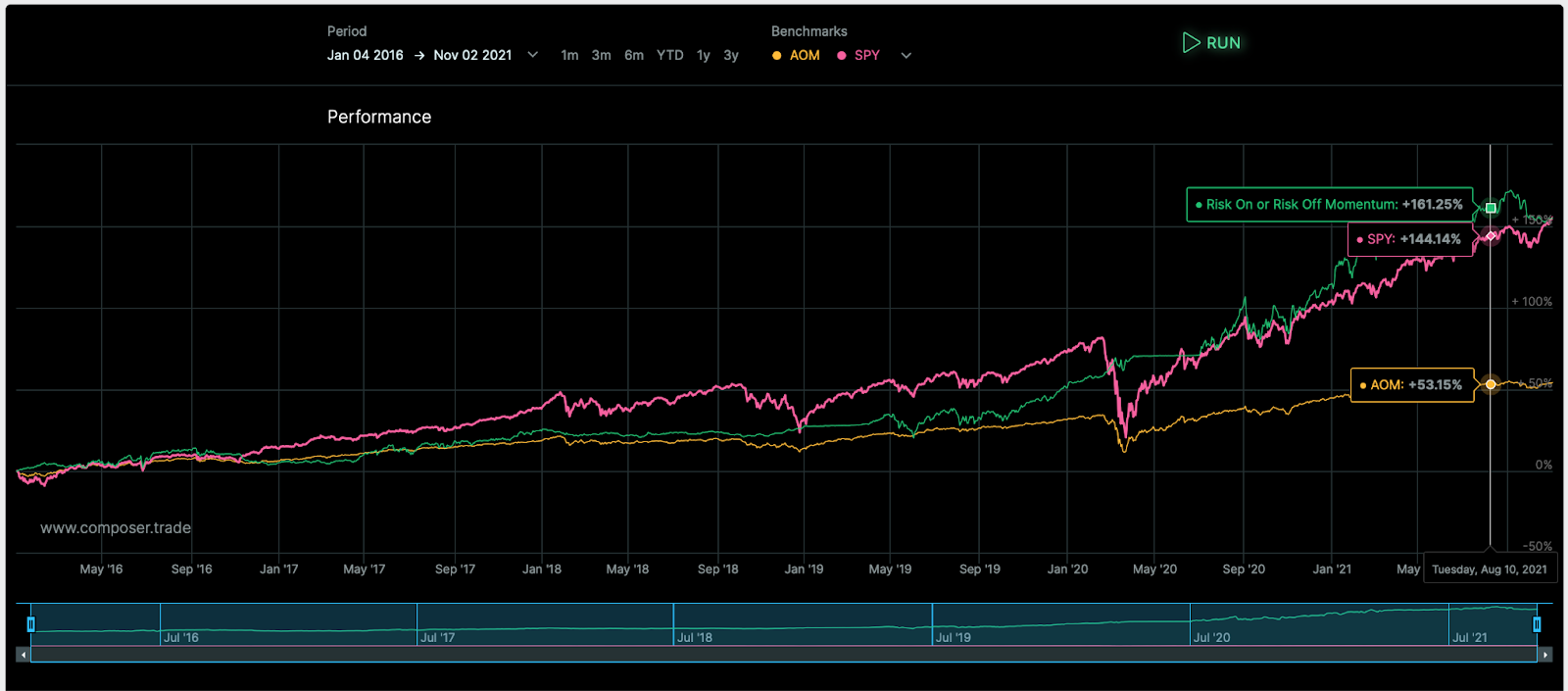Click the pink SPY color dot
This screenshot has width=1568, height=691.
click(x=842, y=56)
